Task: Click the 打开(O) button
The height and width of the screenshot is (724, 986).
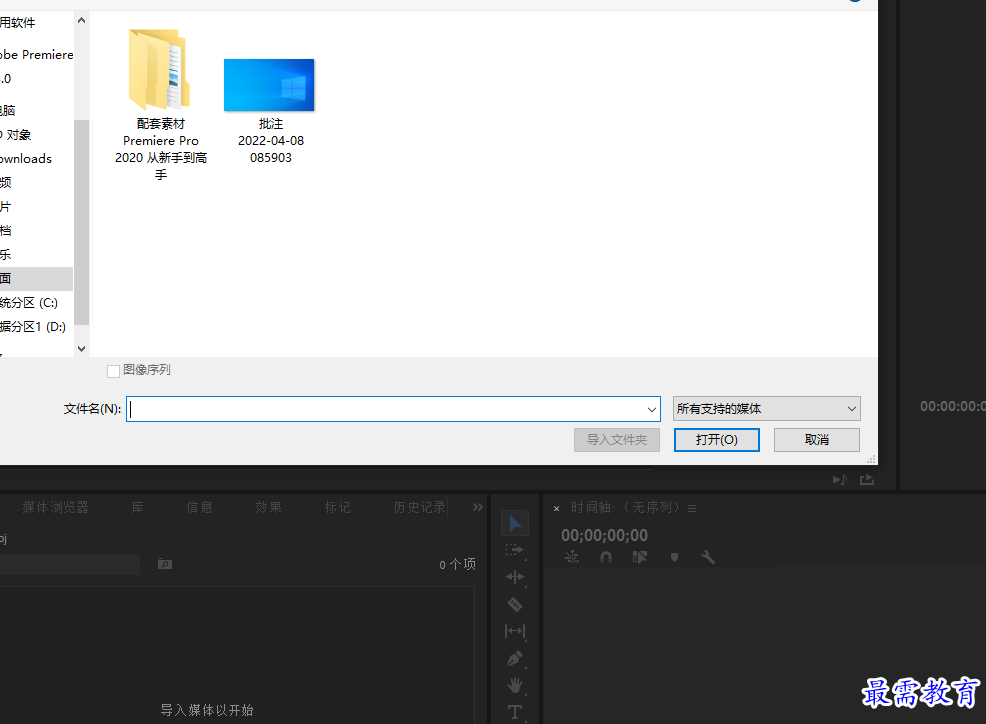Action: point(716,440)
